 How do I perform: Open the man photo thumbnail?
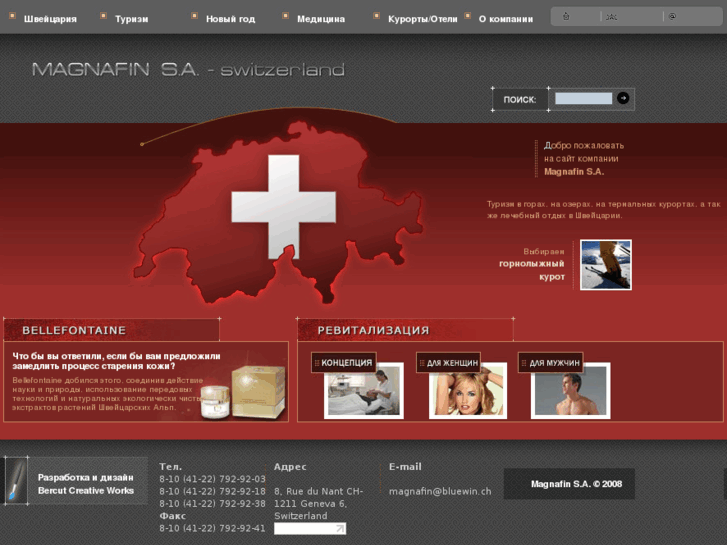tap(570, 392)
